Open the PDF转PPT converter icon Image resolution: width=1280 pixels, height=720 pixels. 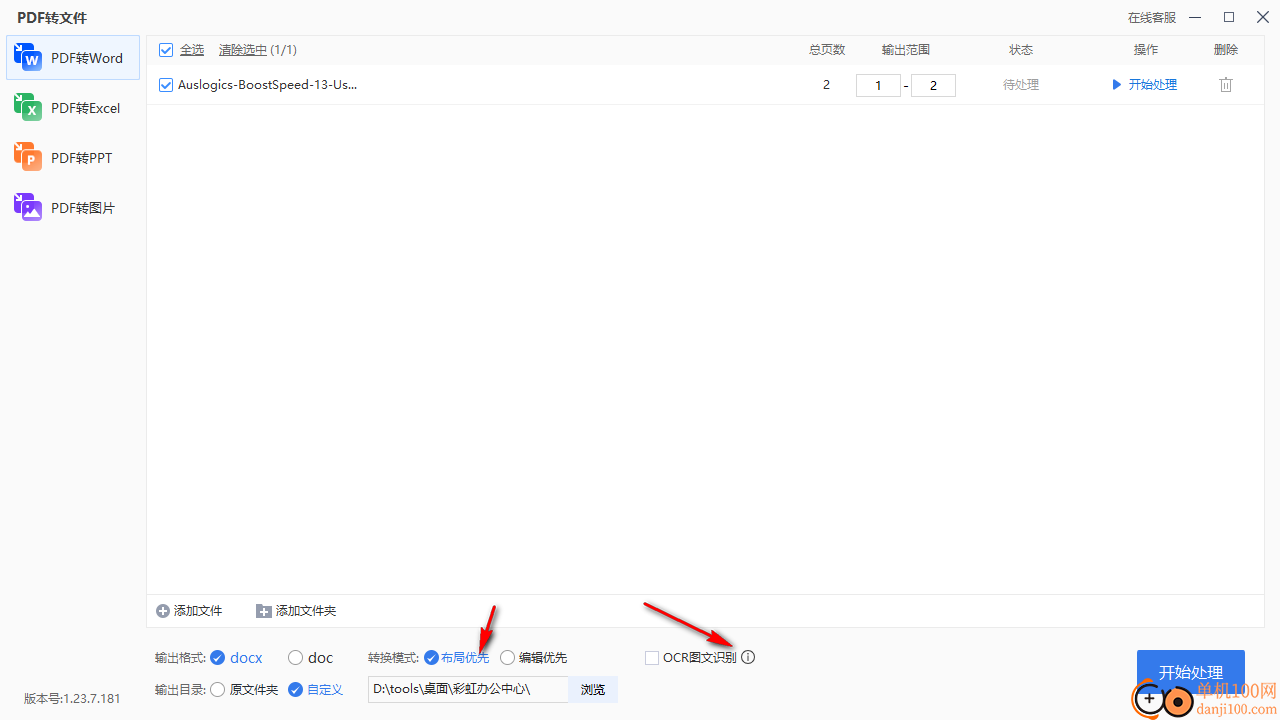click(27, 158)
